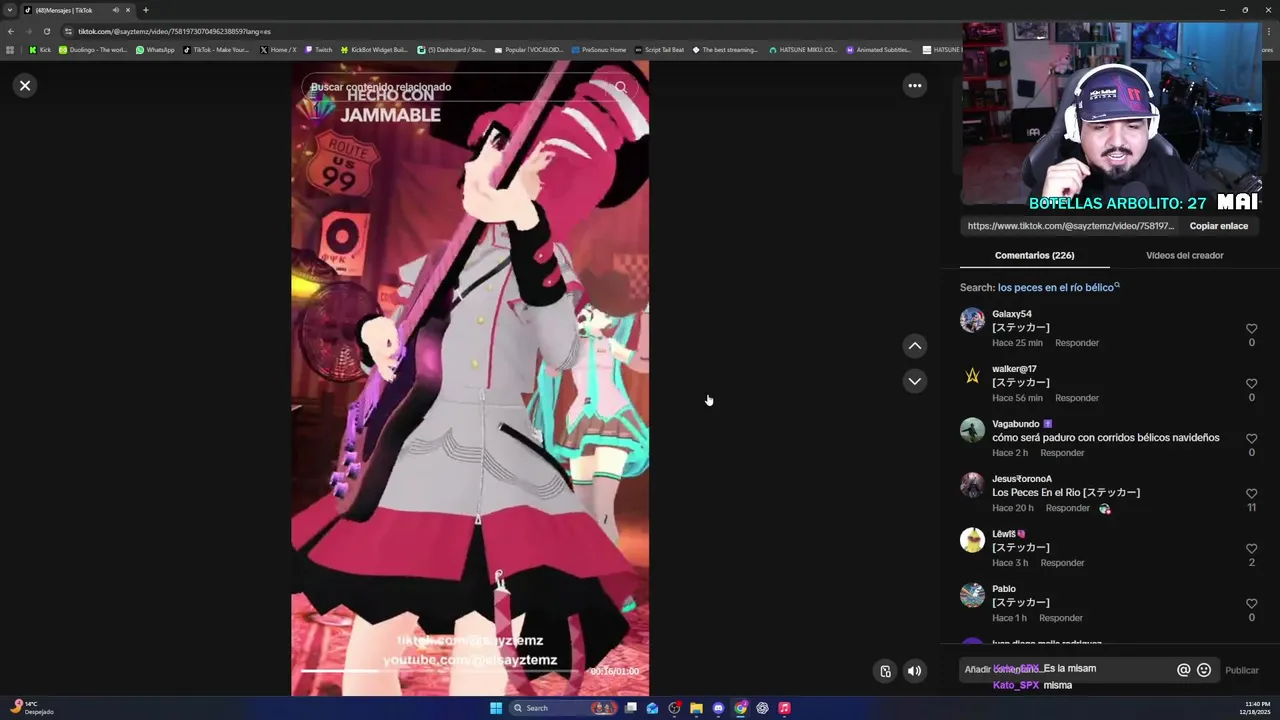Reply to Jesus's comment
The image size is (1280, 720).
1067,508
